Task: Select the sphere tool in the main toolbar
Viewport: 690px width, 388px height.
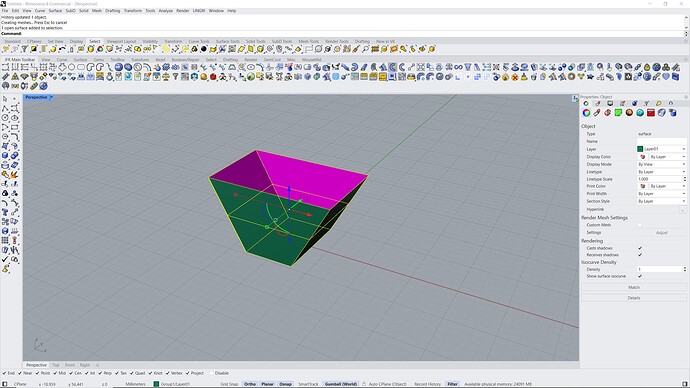Action: (x=118, y=67)
